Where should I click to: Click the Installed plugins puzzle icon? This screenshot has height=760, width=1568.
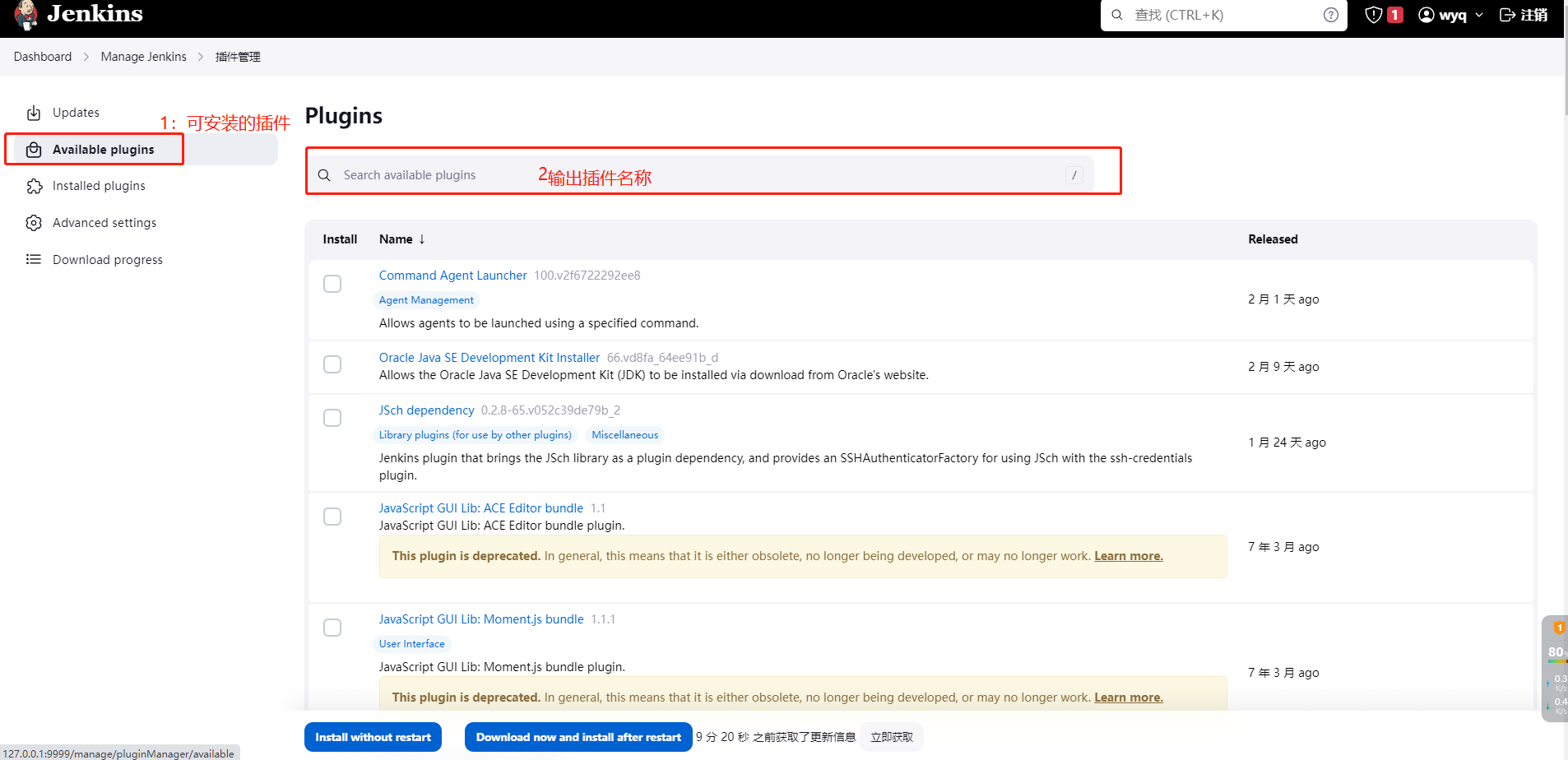[34, 186]
